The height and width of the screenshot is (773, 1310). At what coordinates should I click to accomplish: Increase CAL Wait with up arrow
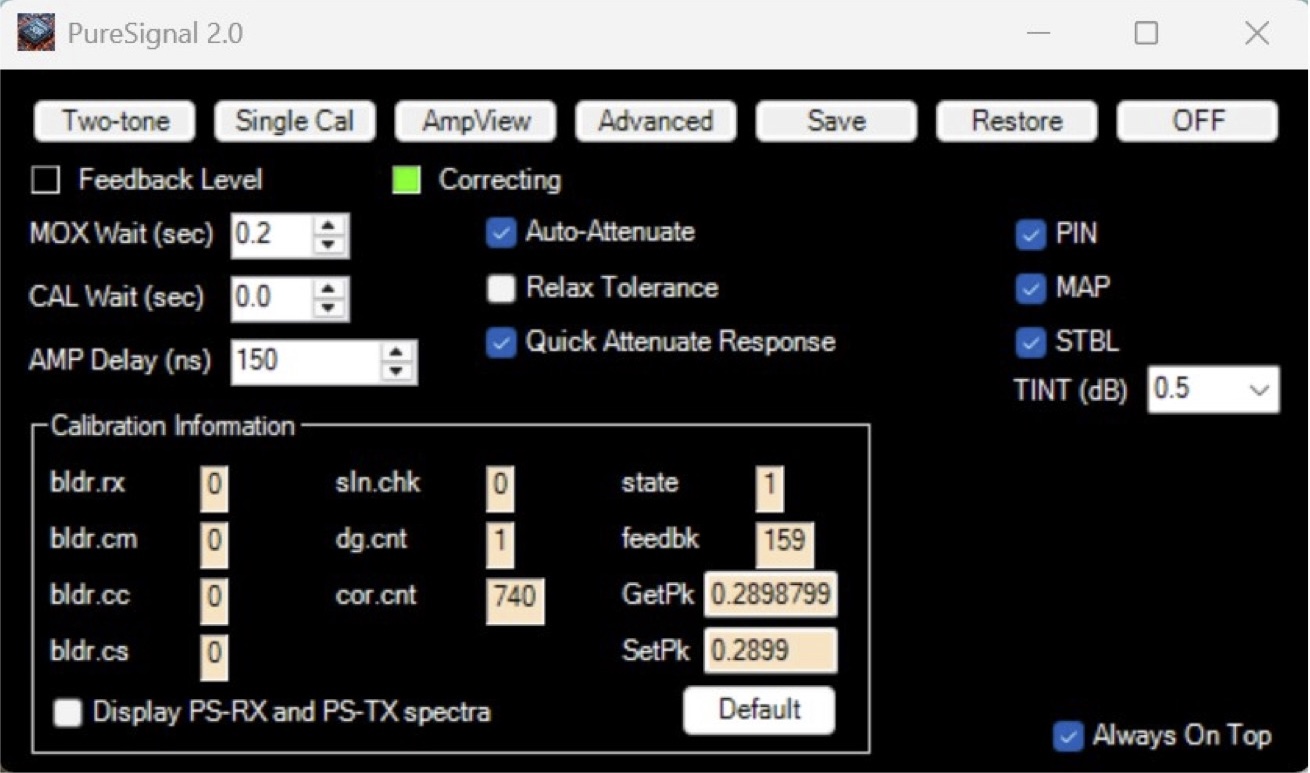click(329, 288)
